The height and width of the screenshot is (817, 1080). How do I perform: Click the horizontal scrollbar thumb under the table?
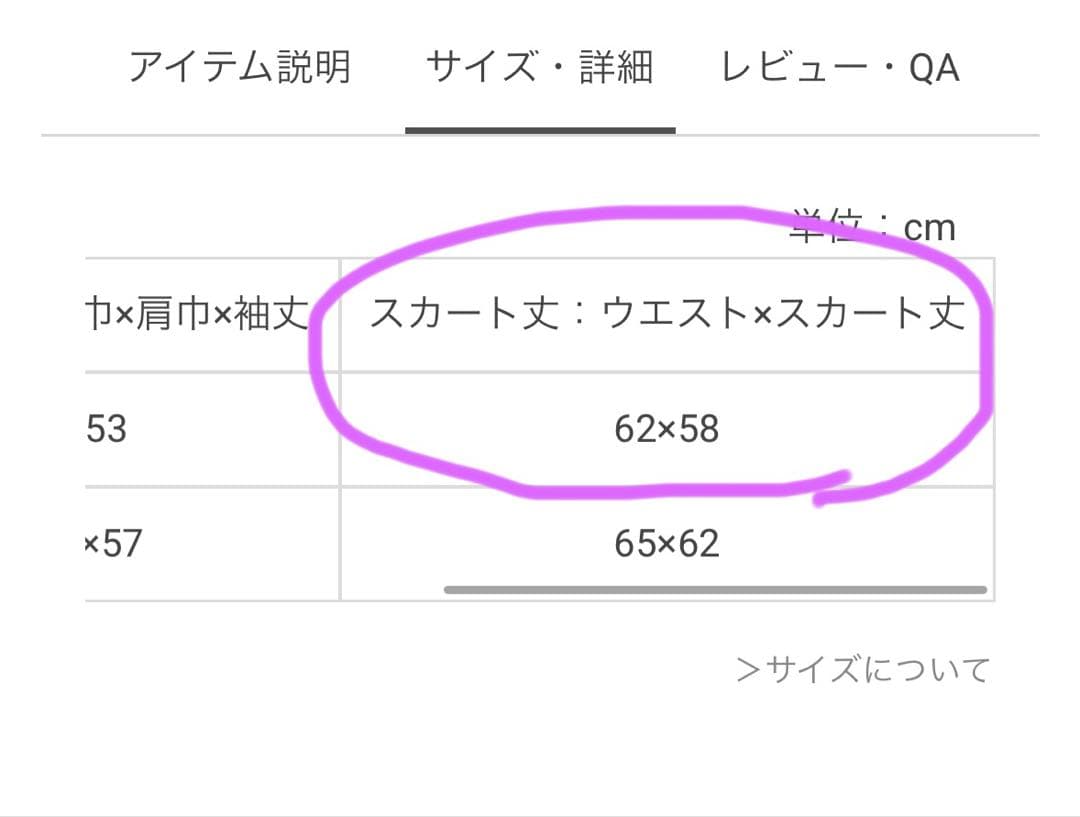715,590
